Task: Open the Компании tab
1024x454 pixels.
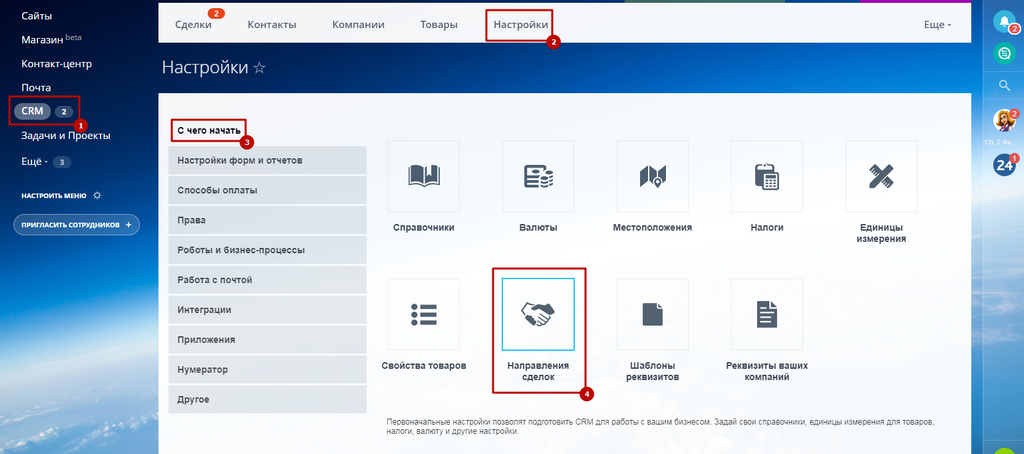Action: [358, 25]
